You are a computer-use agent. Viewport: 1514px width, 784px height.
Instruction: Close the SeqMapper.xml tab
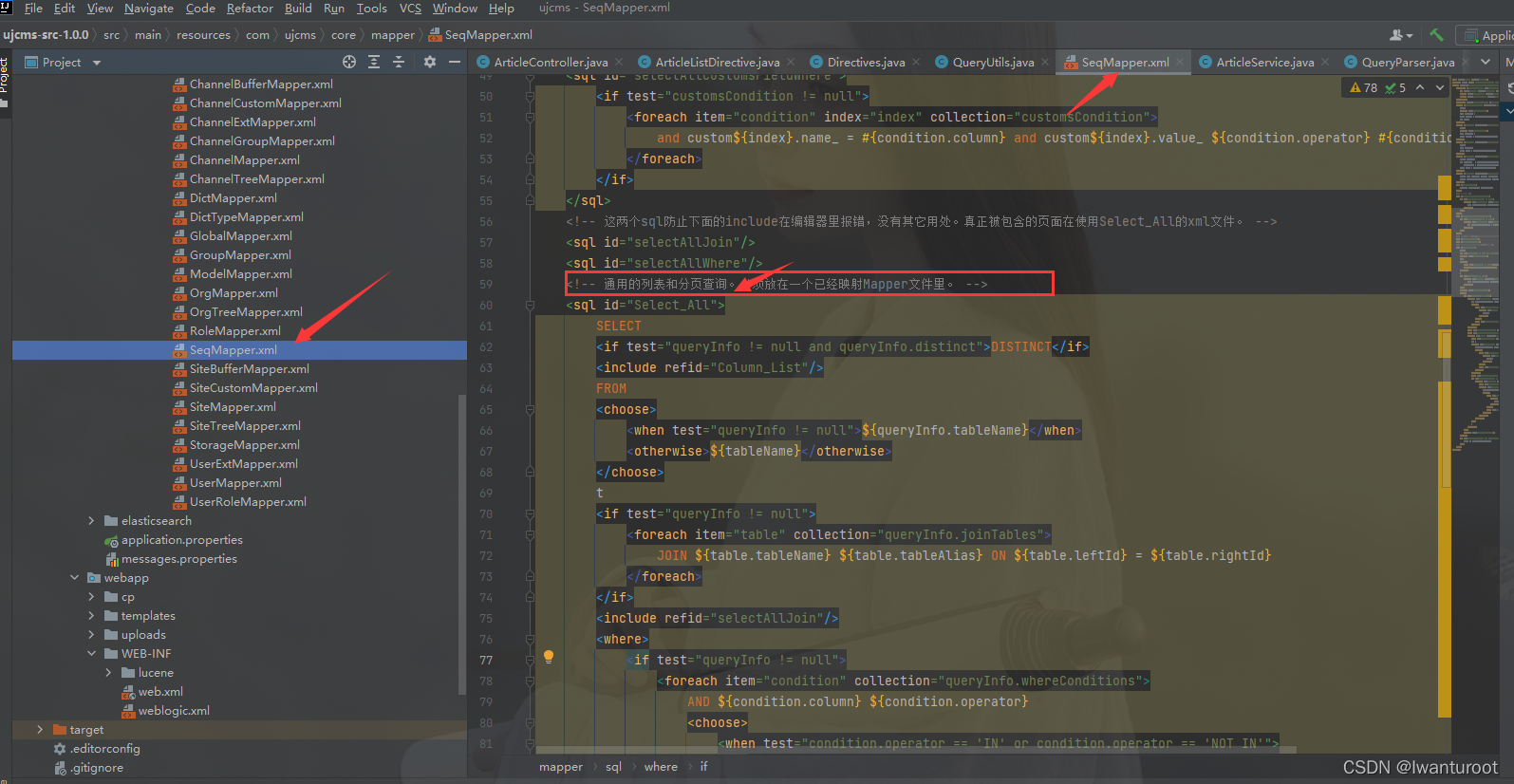click(x=1181, y=62)
